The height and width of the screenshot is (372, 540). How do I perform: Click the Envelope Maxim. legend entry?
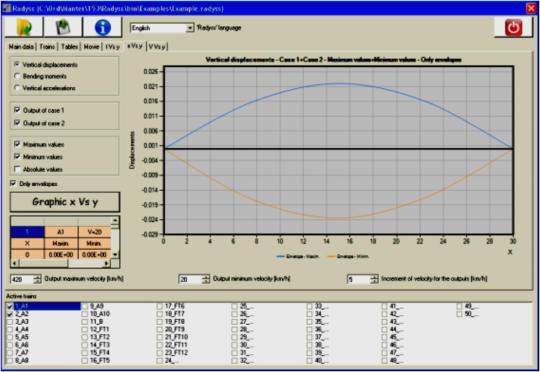(x=298, y=256)
